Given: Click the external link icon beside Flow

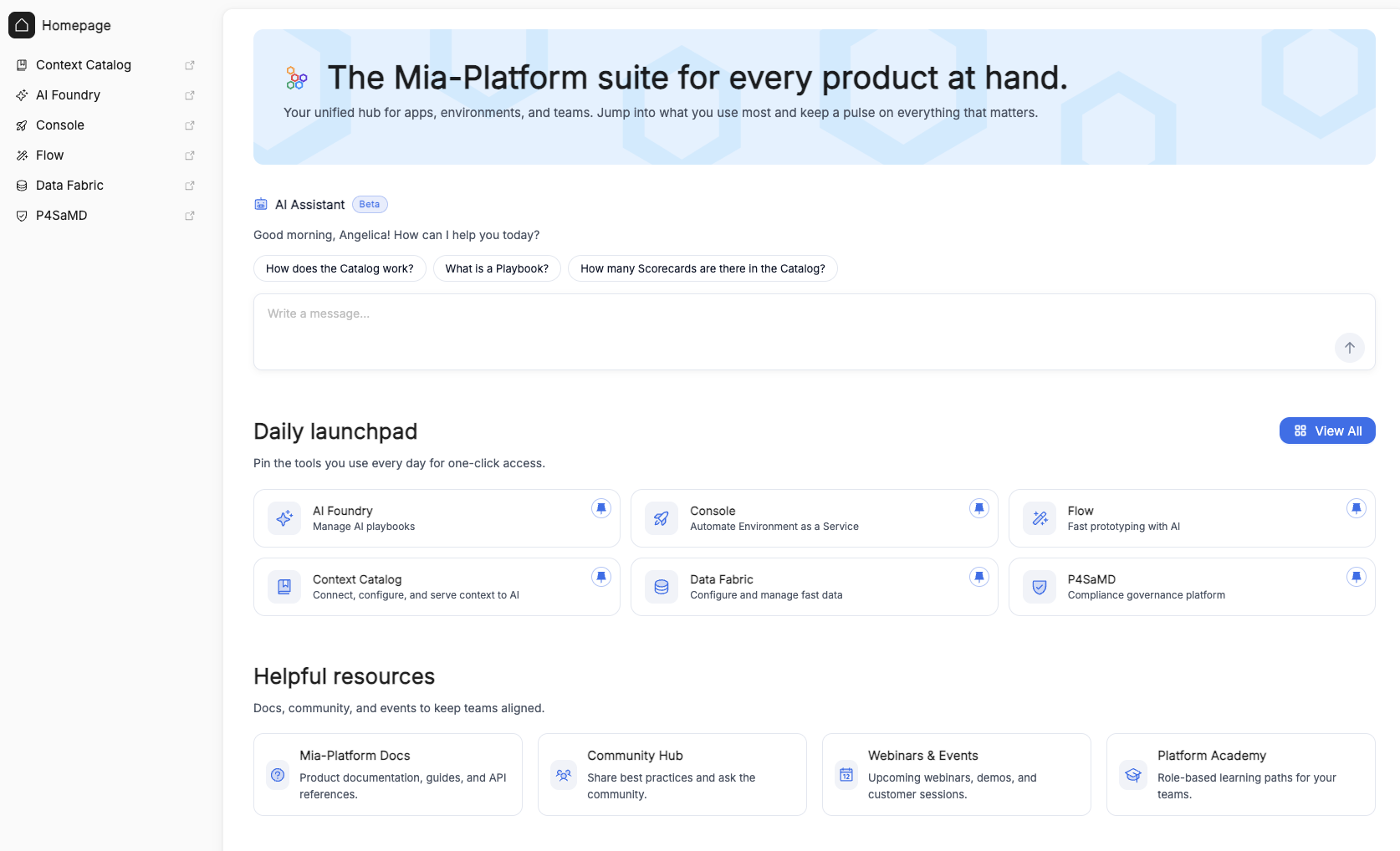Looking at the screenshot, I should (190, 155).
